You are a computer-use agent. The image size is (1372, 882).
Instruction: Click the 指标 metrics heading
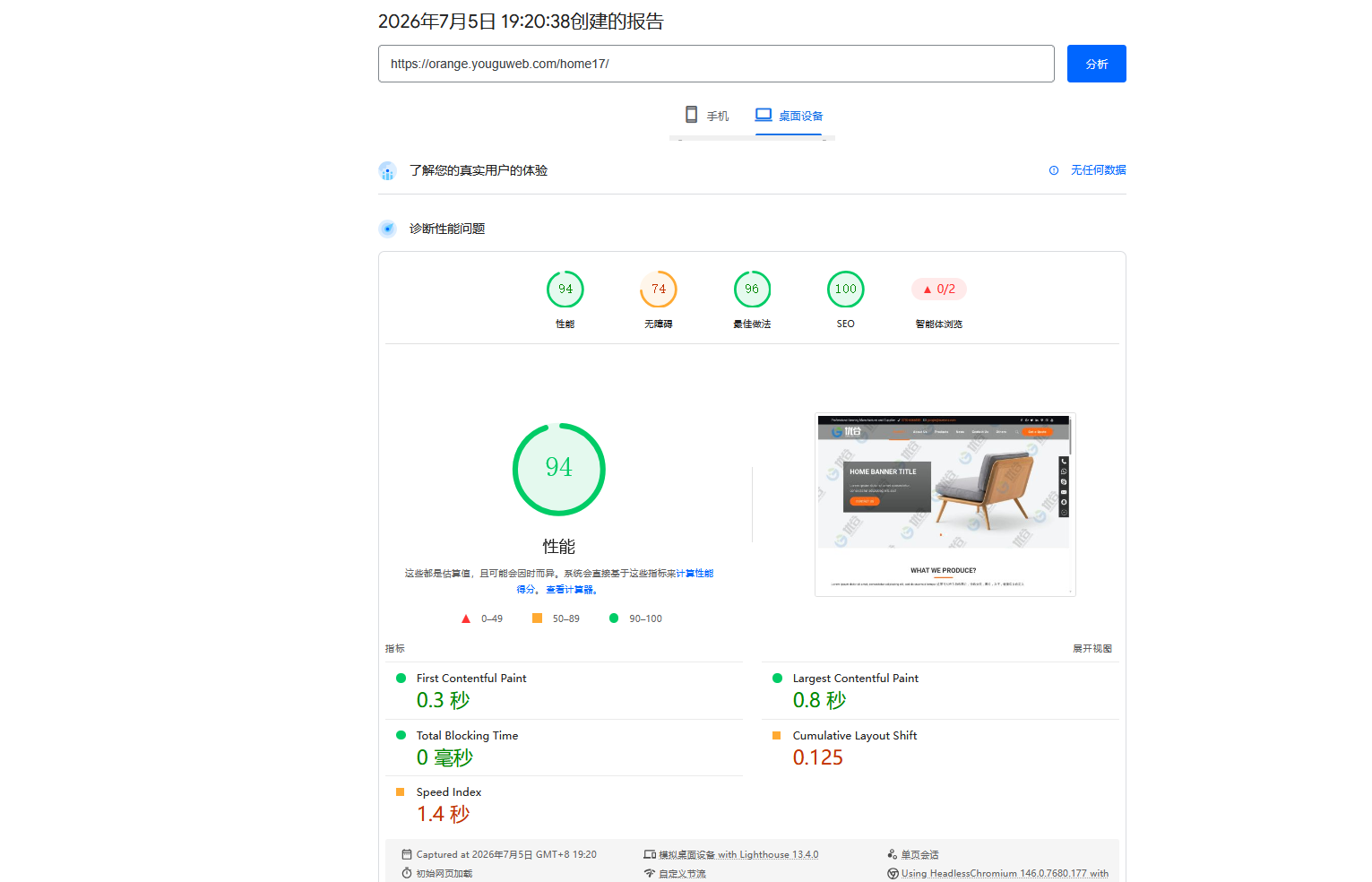pos(395,649)
